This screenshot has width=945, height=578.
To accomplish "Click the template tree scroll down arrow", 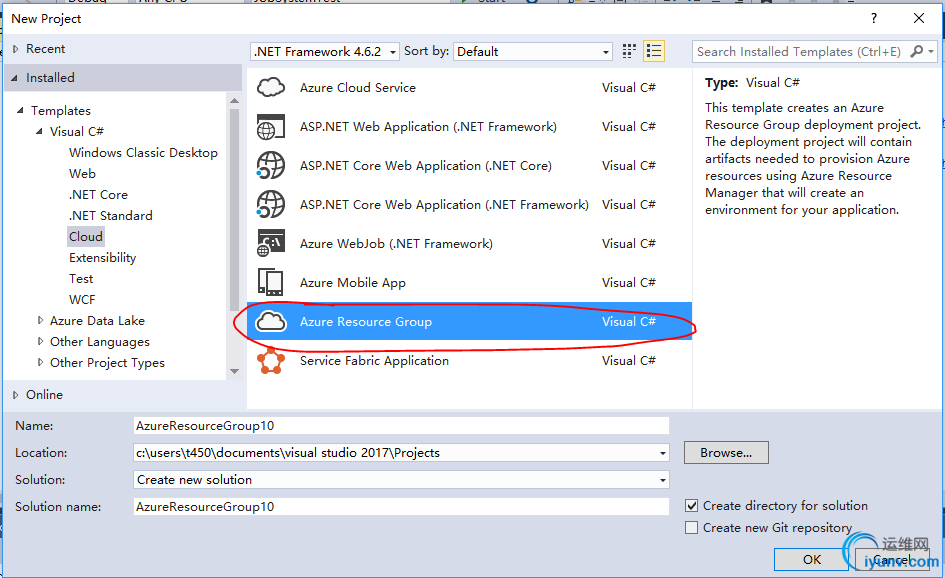I will [234, 371].
